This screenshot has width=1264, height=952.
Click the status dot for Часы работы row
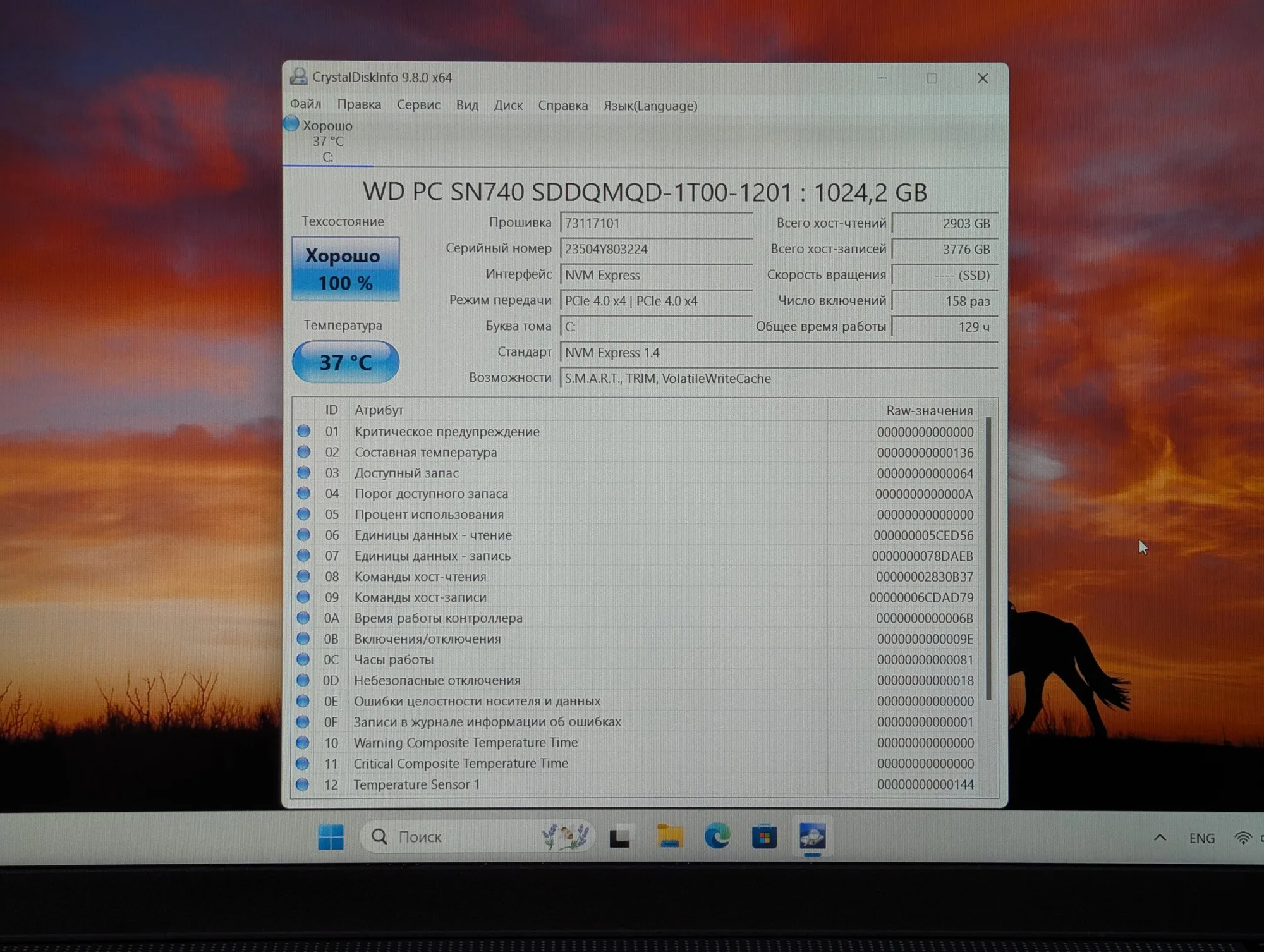click(303, 659)
